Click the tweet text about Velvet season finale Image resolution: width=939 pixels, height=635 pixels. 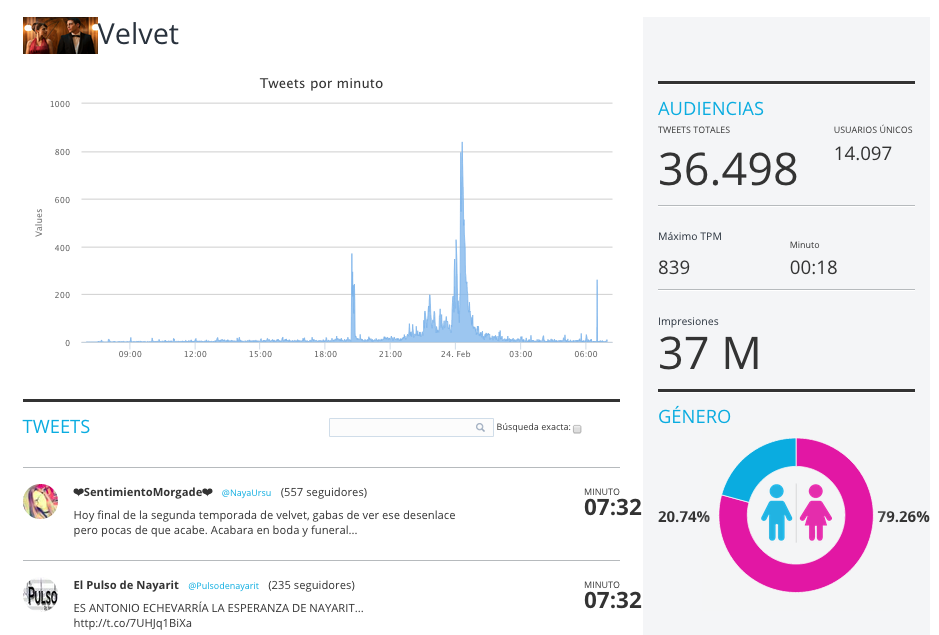264,522
